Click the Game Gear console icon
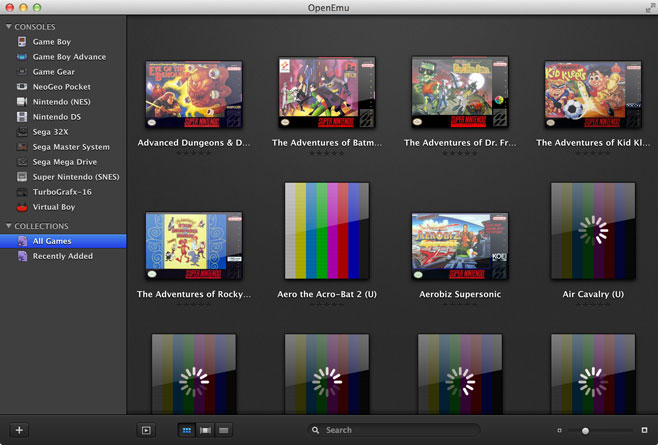The image size is (658, 445). (22, 72)
